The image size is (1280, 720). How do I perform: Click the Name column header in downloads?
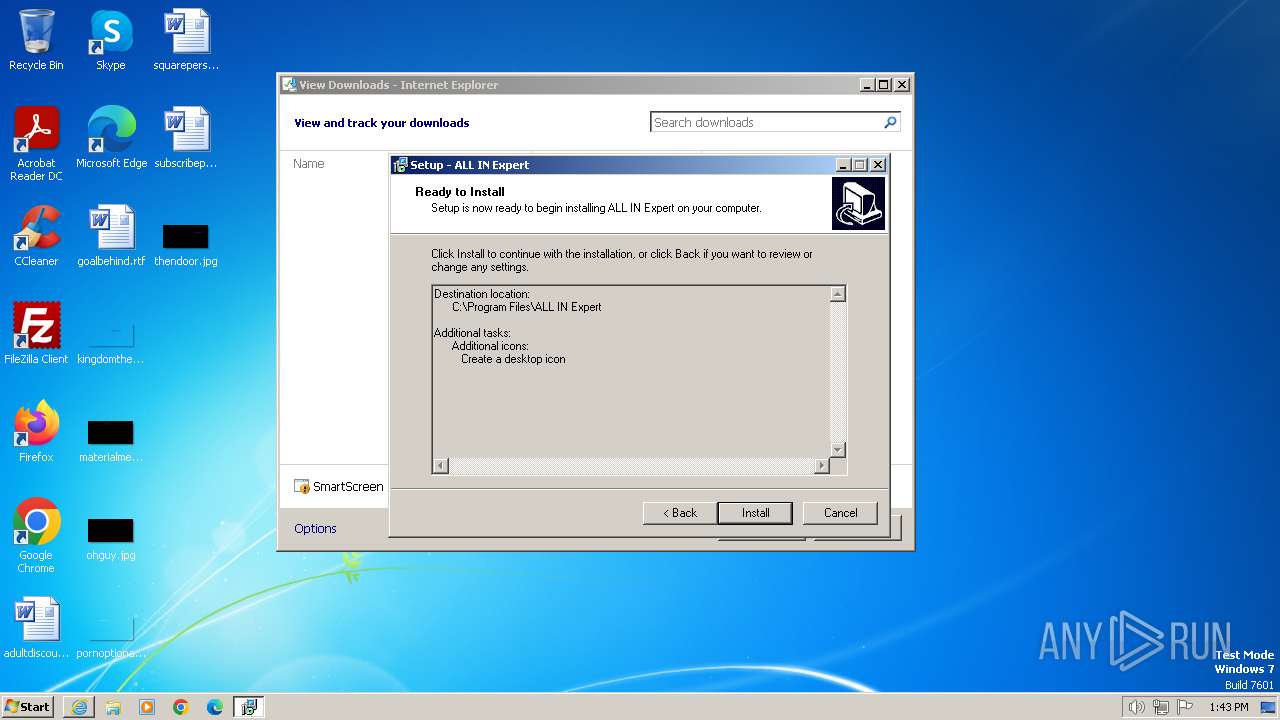coord(309,163)
